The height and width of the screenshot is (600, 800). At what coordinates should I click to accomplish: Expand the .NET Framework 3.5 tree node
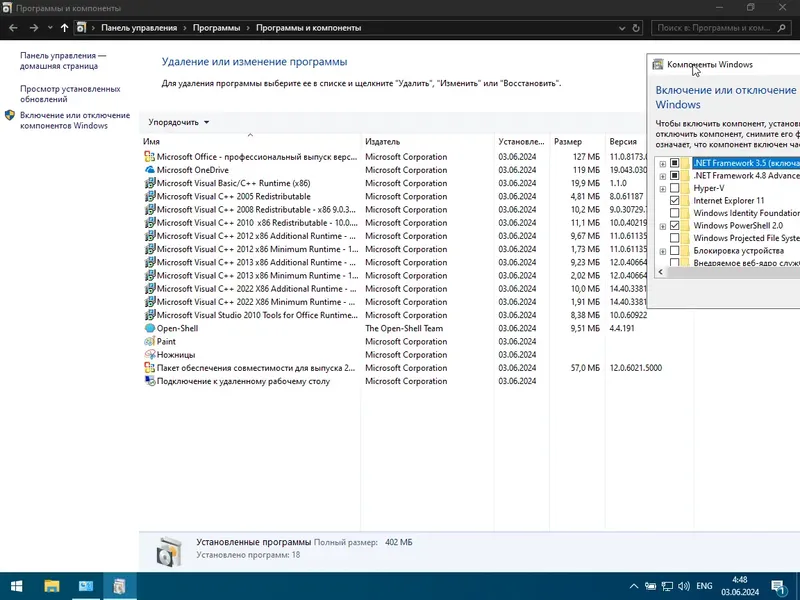pyautogui.click(x=662, y=162)
